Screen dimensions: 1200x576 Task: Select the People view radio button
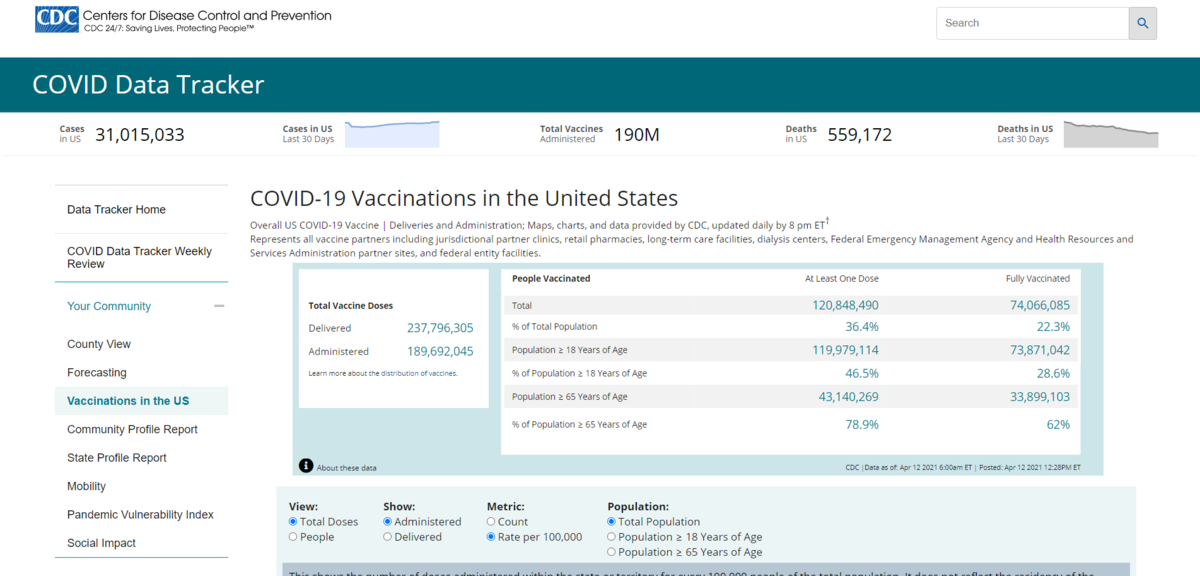click(293, 537)
